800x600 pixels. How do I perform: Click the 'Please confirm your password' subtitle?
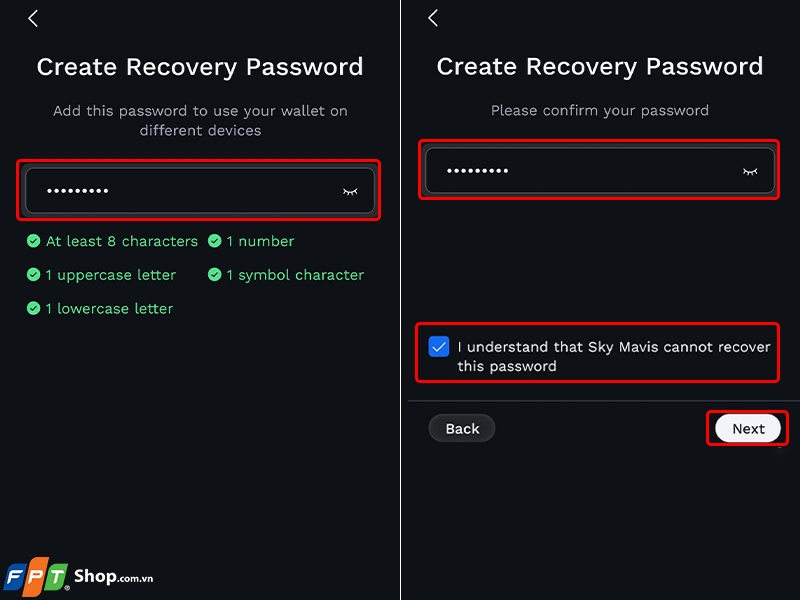pos(600,110)
